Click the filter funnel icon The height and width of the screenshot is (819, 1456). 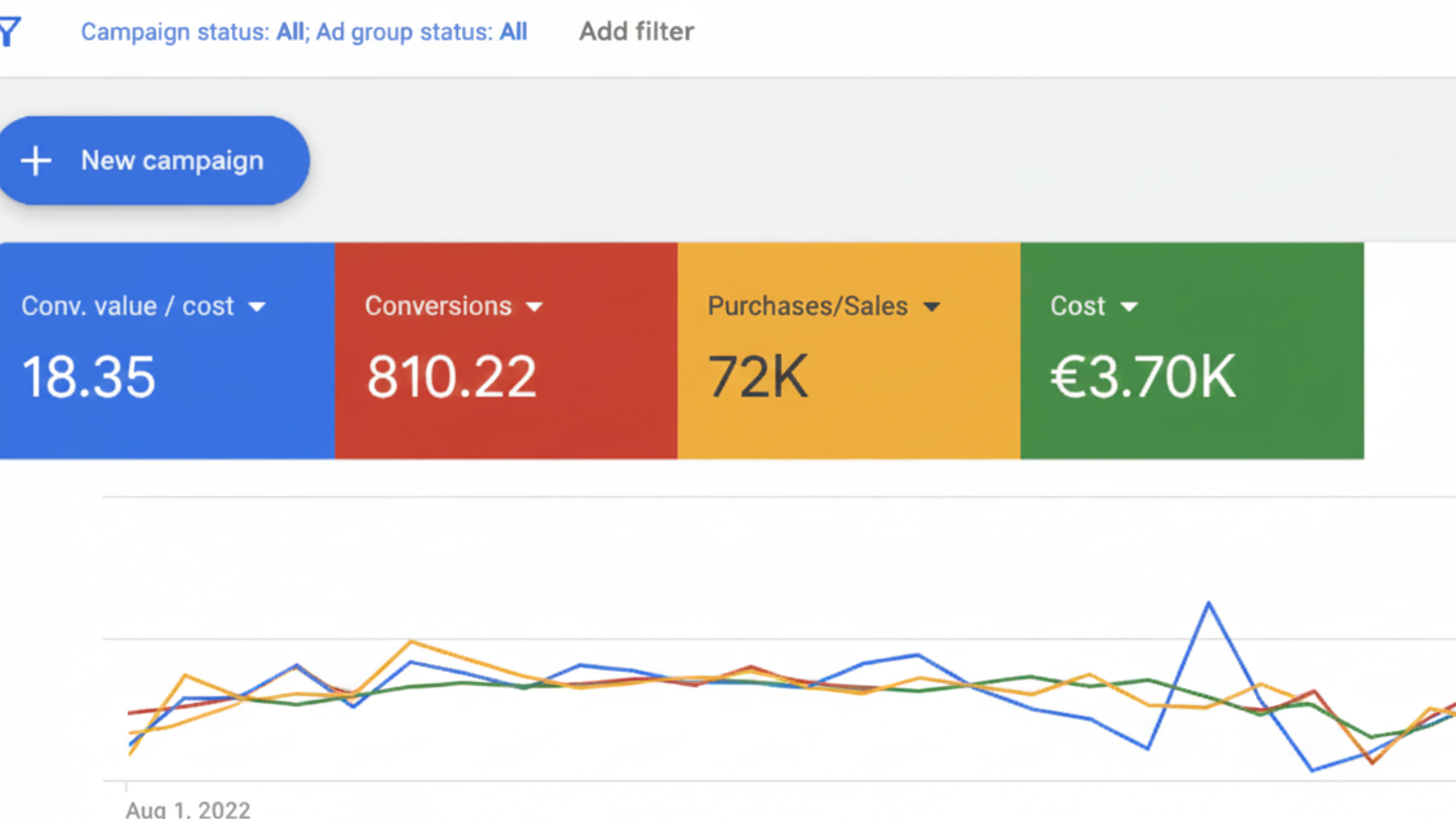pos(11,32)
